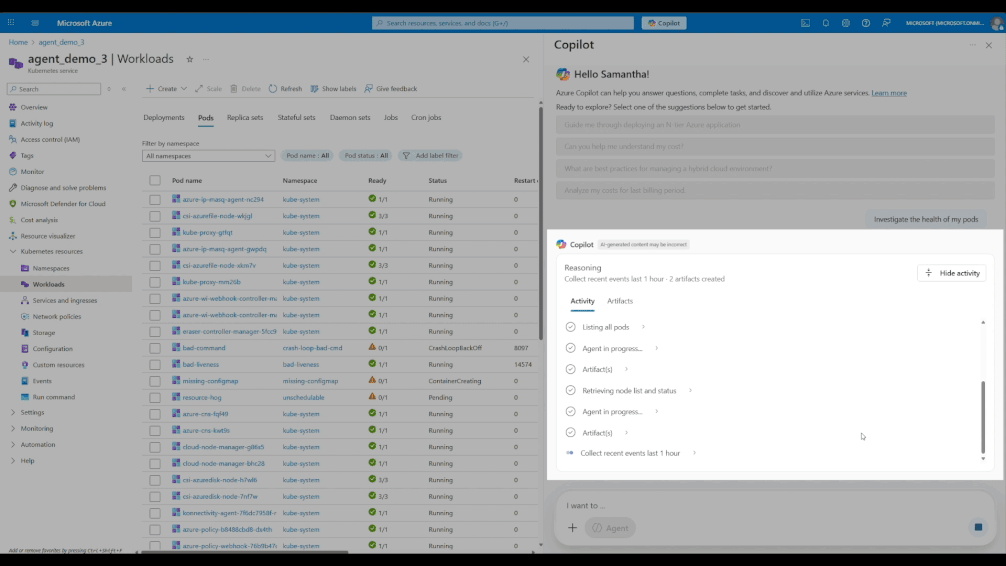The width and height of the screenshot is (1006, 566).
Task: Expand Retrieving node list and status step
Action: pos(690,391)
